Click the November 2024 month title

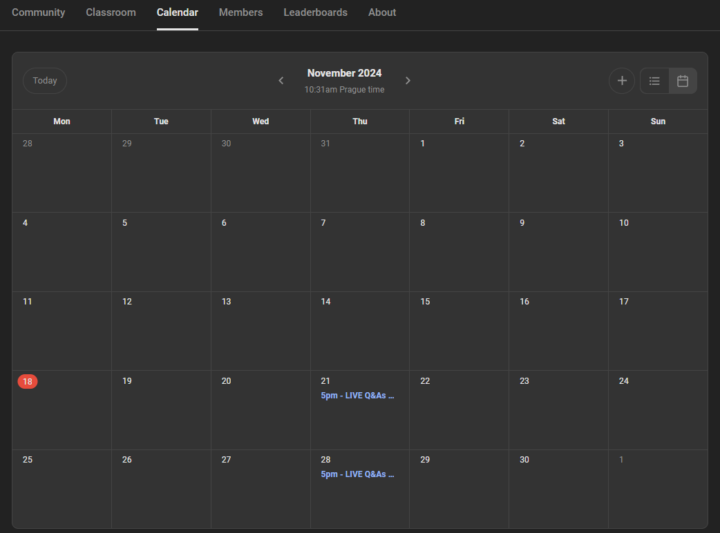(x=344, y=73)
